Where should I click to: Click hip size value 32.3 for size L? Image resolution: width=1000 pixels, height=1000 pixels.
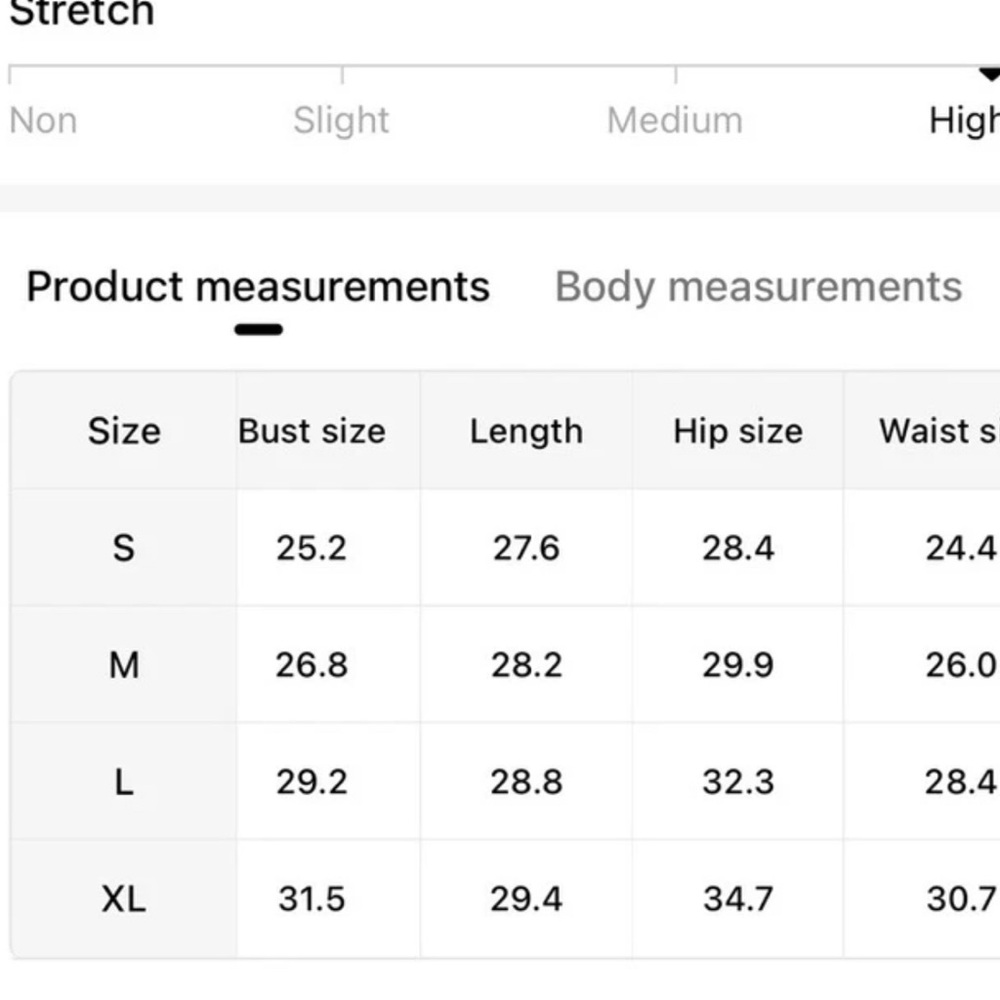(x=738, y=782)
